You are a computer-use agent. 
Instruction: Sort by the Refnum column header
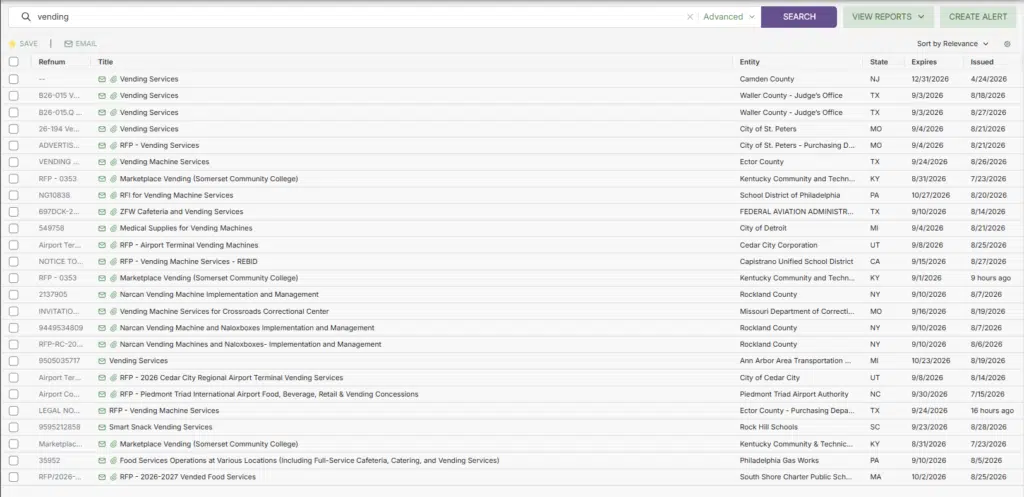click(x=52, y=62)
